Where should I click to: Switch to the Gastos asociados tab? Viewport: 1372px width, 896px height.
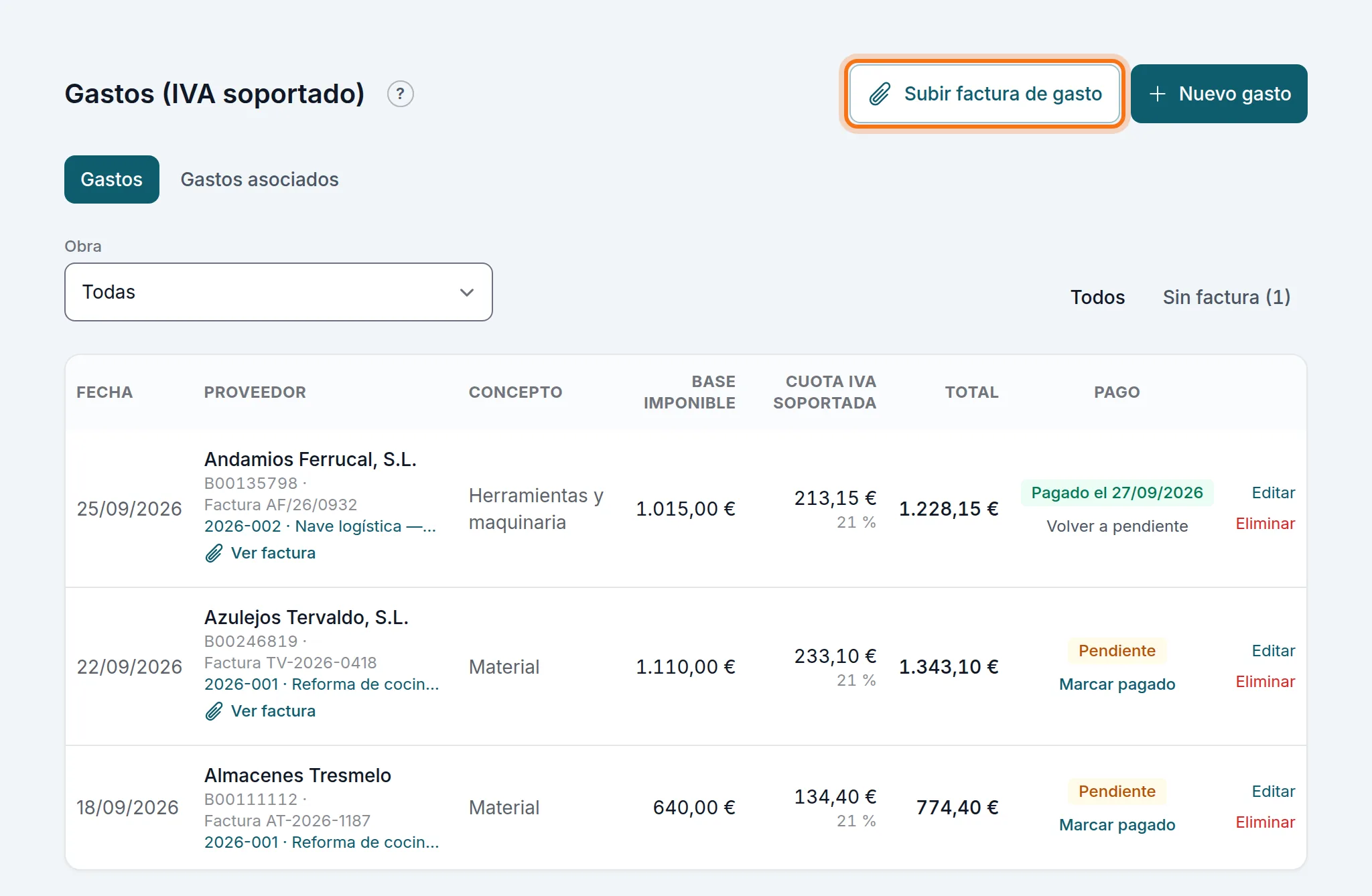pos(260,179)
